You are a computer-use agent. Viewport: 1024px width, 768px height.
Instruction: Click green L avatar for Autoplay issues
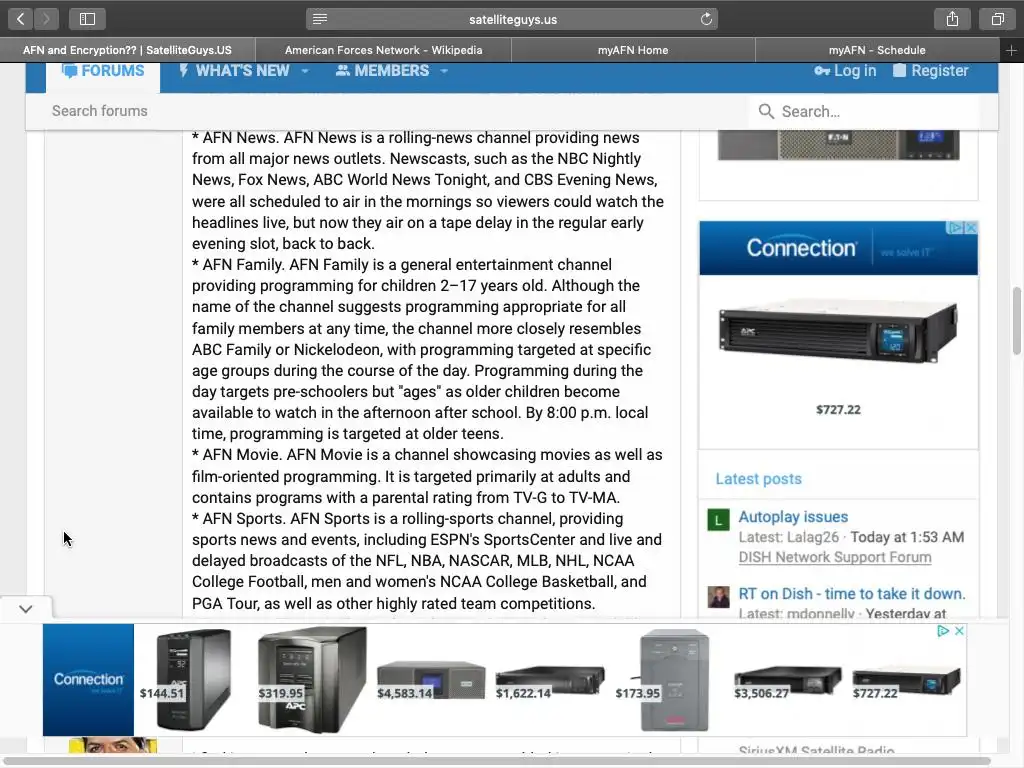[x=718, y=520]
